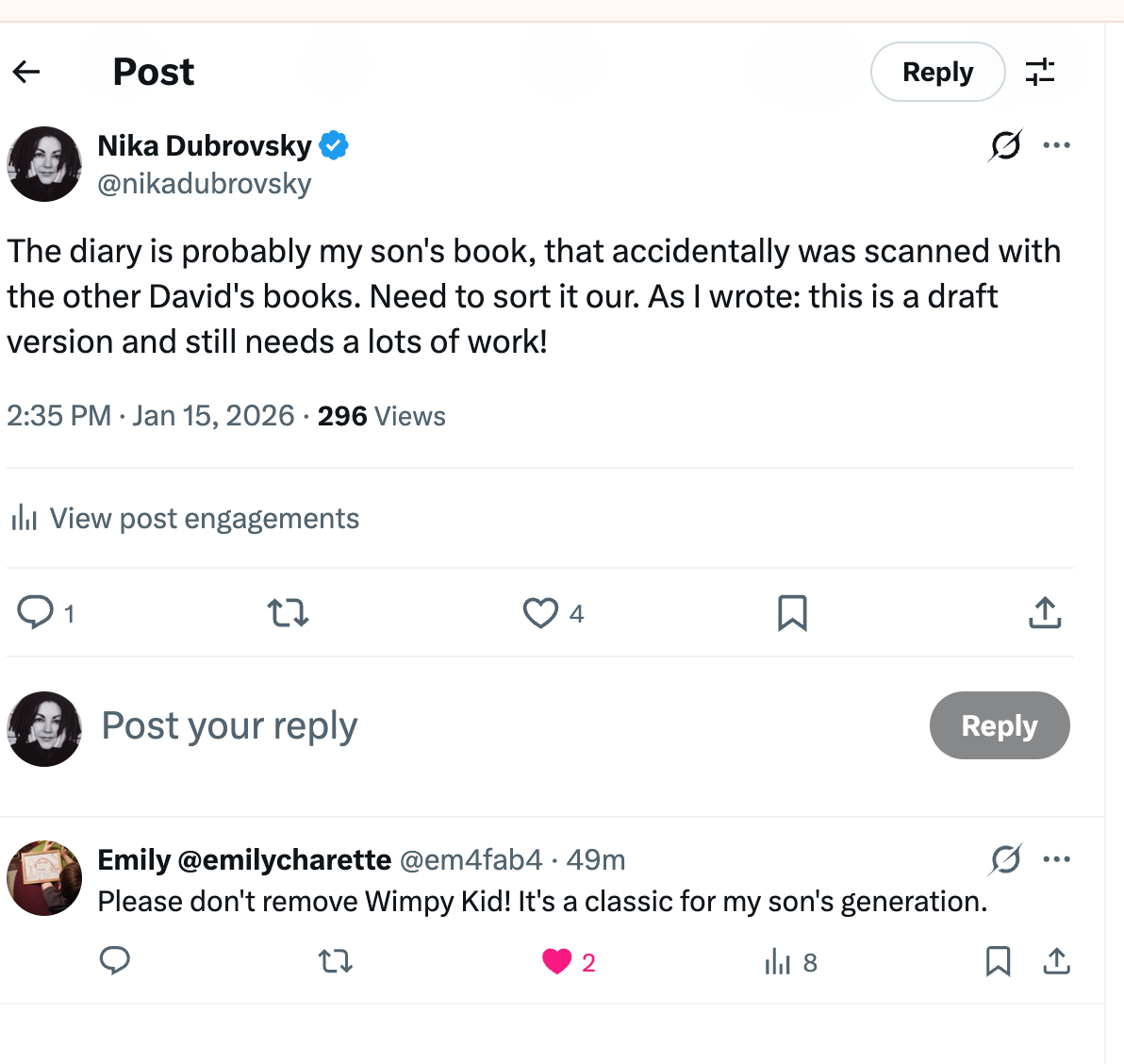Open more options on Nika's post
Viewport: 1124px width, 1064px height.
tap(1056, 145)
